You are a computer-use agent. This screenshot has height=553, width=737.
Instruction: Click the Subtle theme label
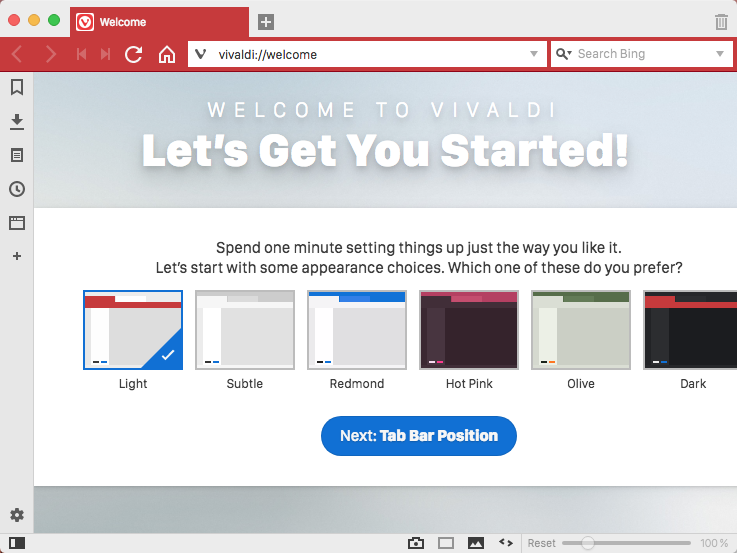point(245,384)
